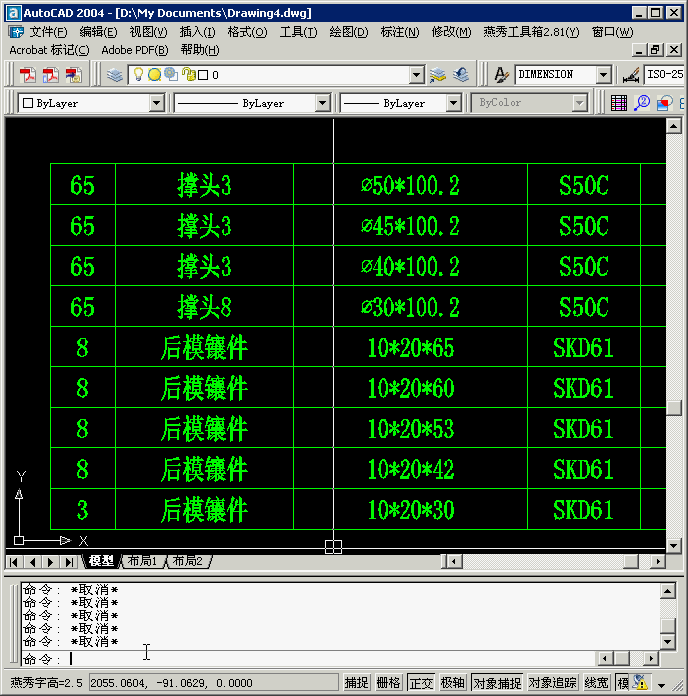
Task: Click the magnifier find toolbar icon
Action: [x=642, y=103]
